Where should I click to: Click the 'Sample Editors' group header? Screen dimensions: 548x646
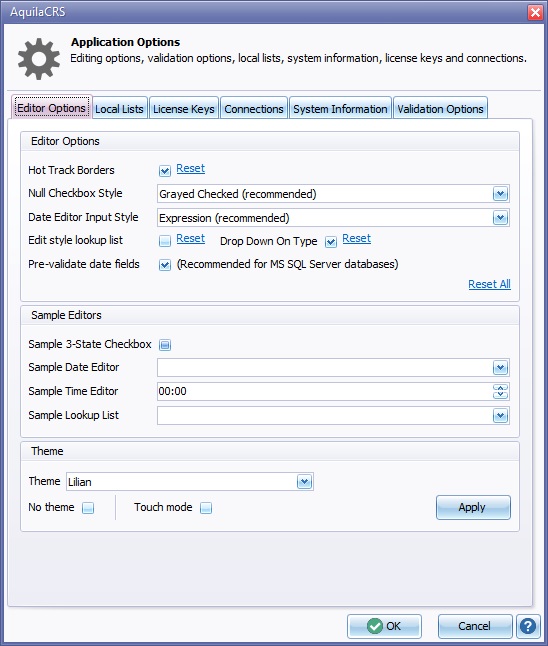[270, 315]
